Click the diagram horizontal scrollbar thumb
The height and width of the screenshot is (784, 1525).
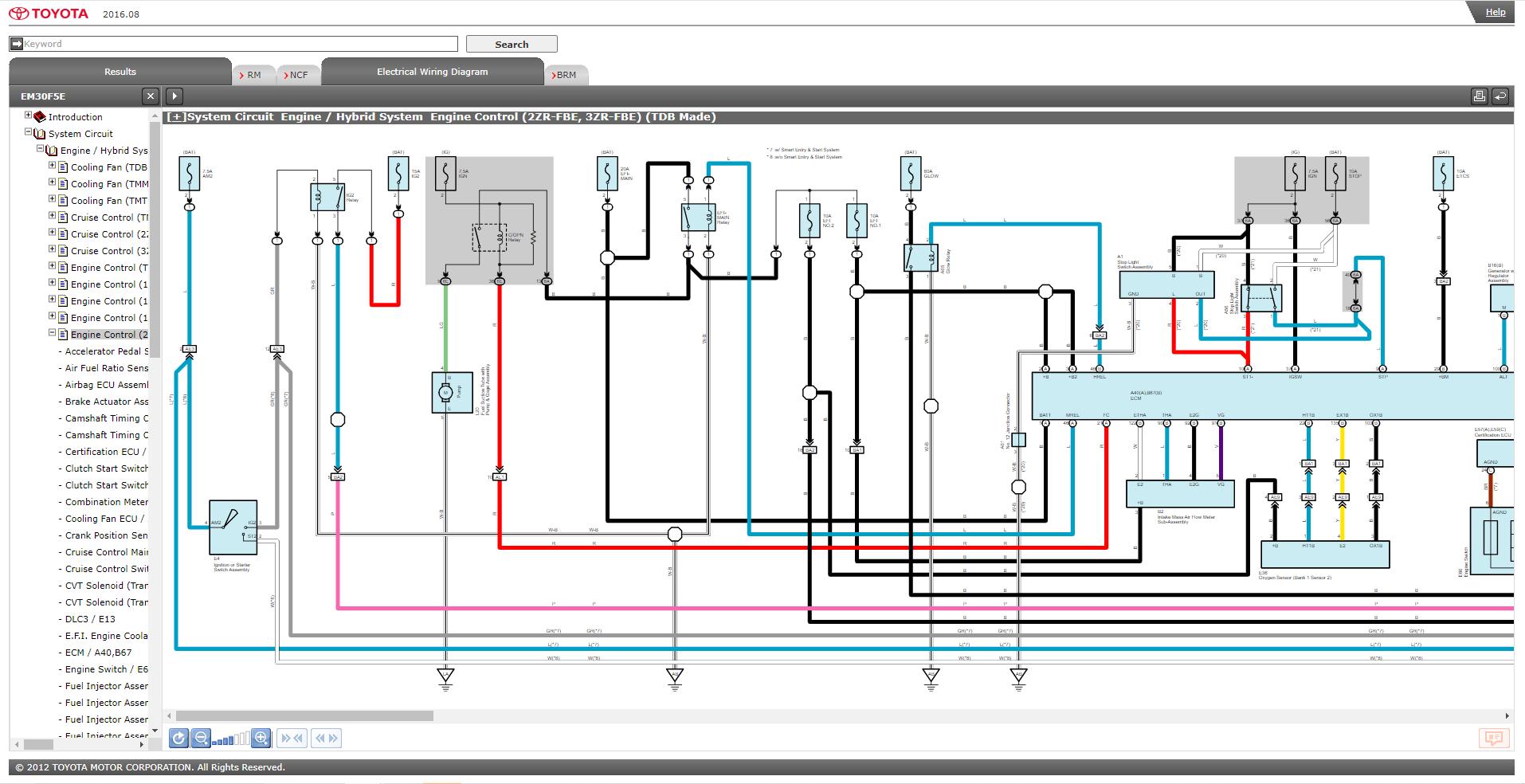pos(304,715)
